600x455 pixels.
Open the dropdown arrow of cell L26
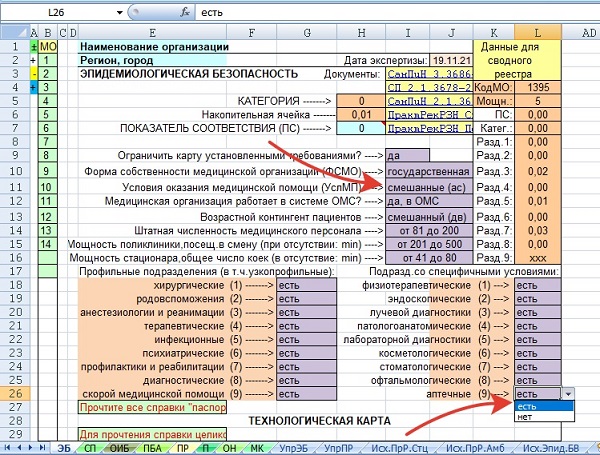tap(568, 394)
